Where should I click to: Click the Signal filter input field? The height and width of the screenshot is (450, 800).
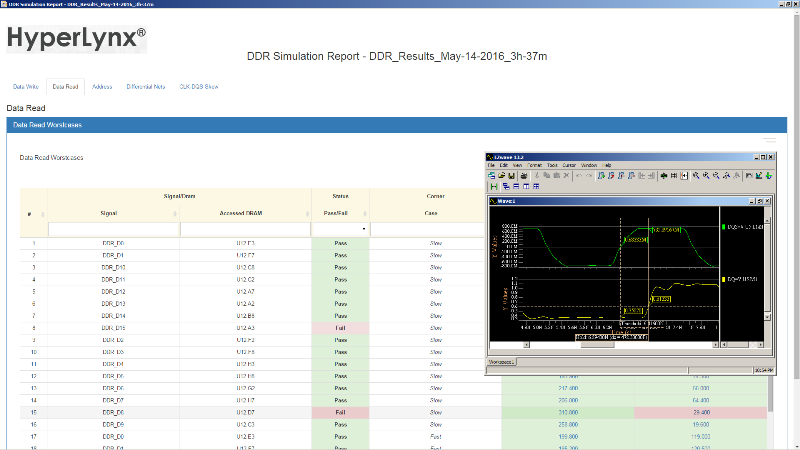coord(113,229)
